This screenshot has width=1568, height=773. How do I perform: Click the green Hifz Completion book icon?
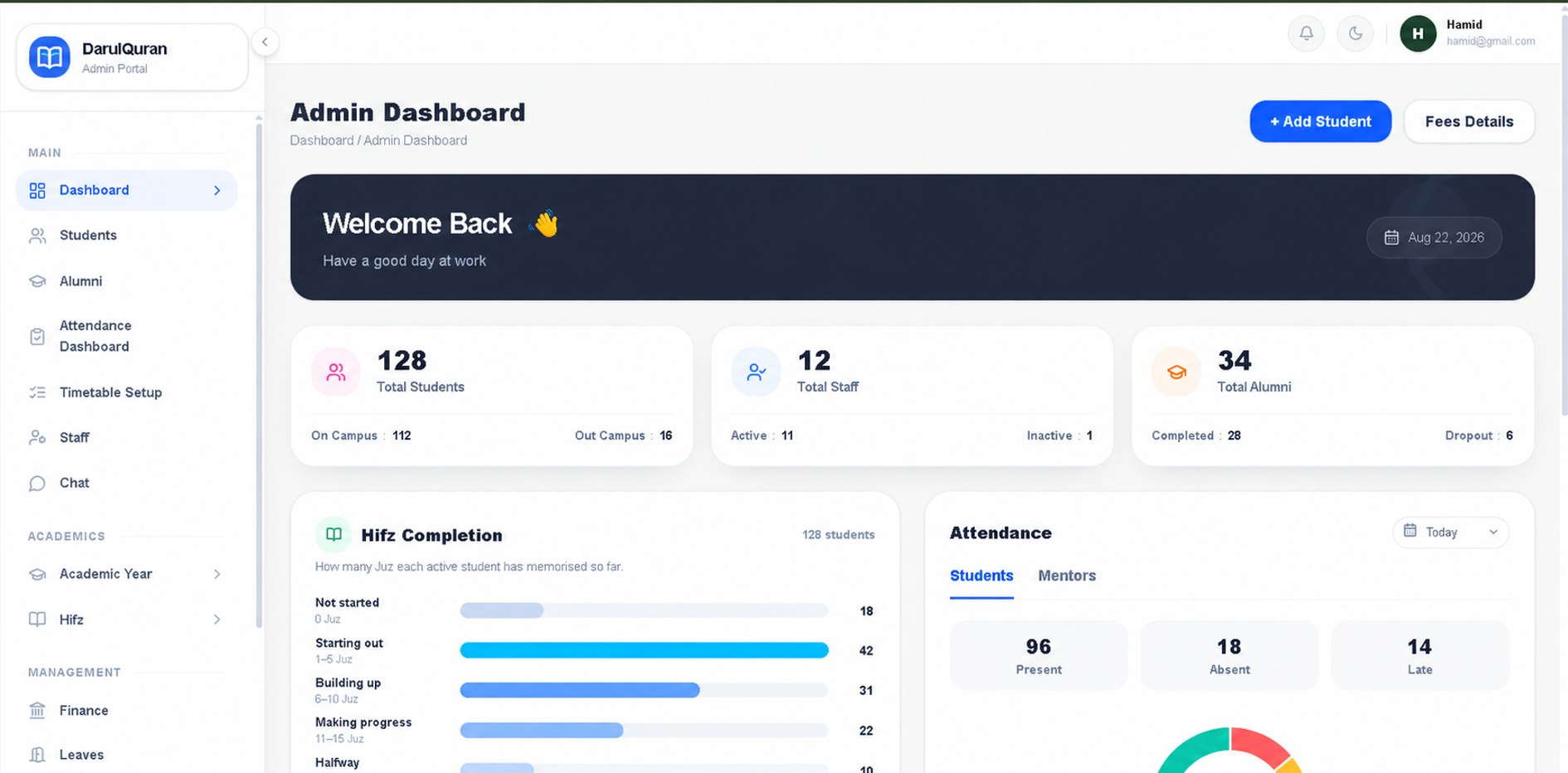click(334, 535)
